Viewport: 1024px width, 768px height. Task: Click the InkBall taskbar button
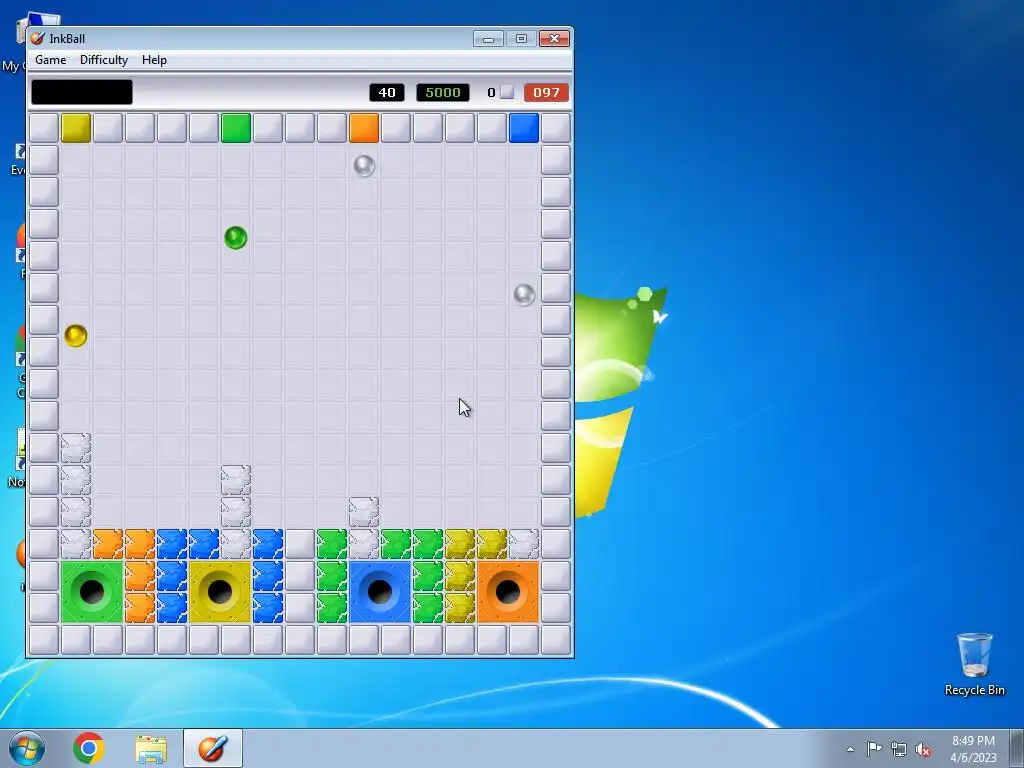(x=213, y=748)
